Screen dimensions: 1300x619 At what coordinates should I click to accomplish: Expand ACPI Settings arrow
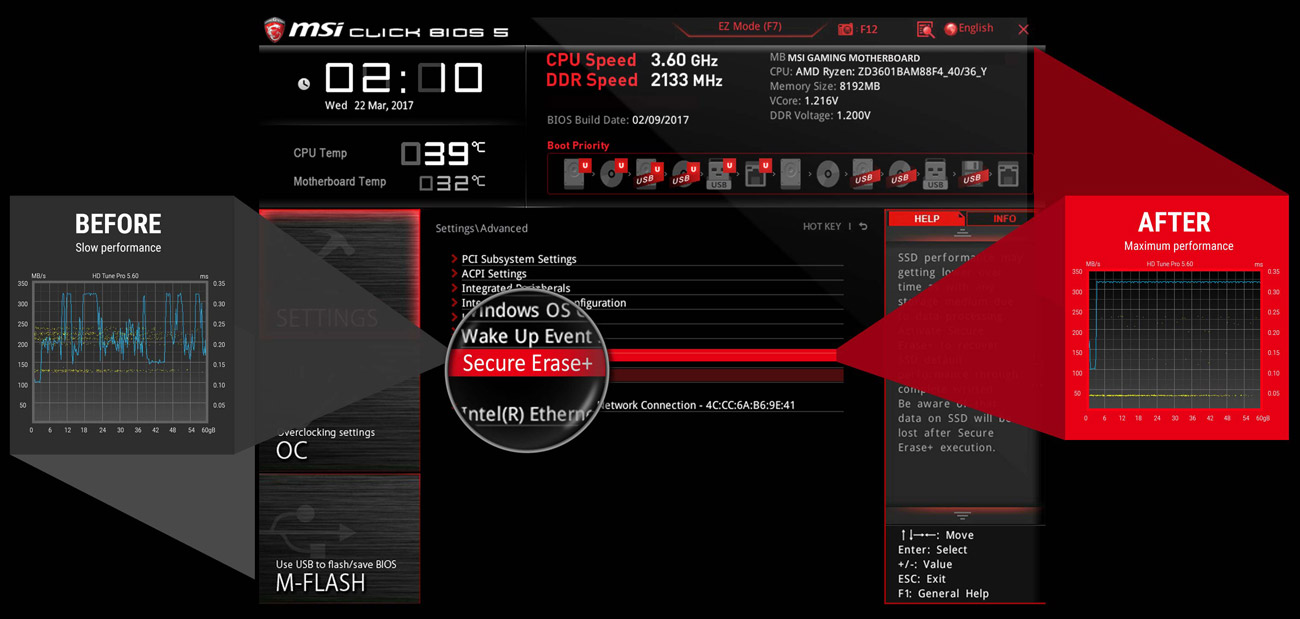click(455, 273)
